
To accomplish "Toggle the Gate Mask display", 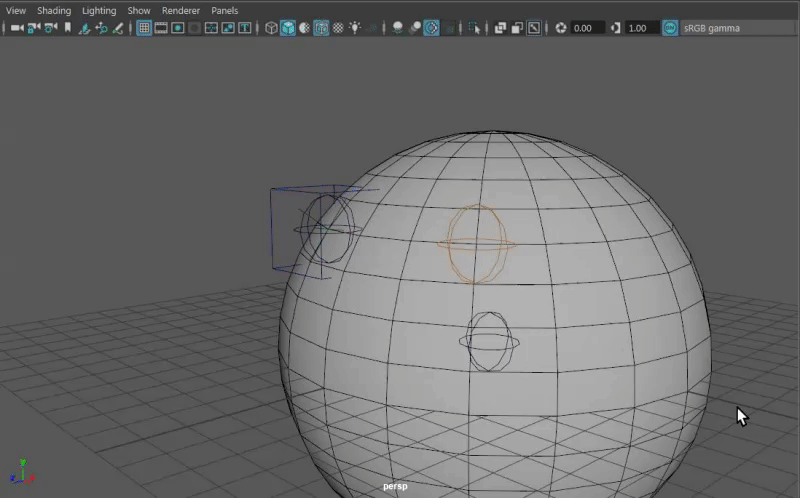I will 194,28.
